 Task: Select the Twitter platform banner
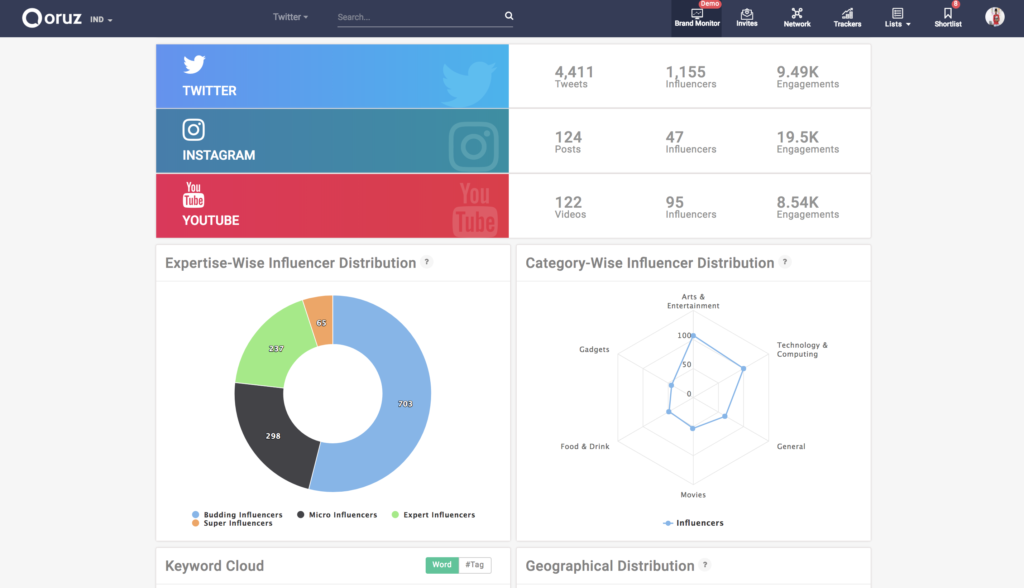coord(332,76)
